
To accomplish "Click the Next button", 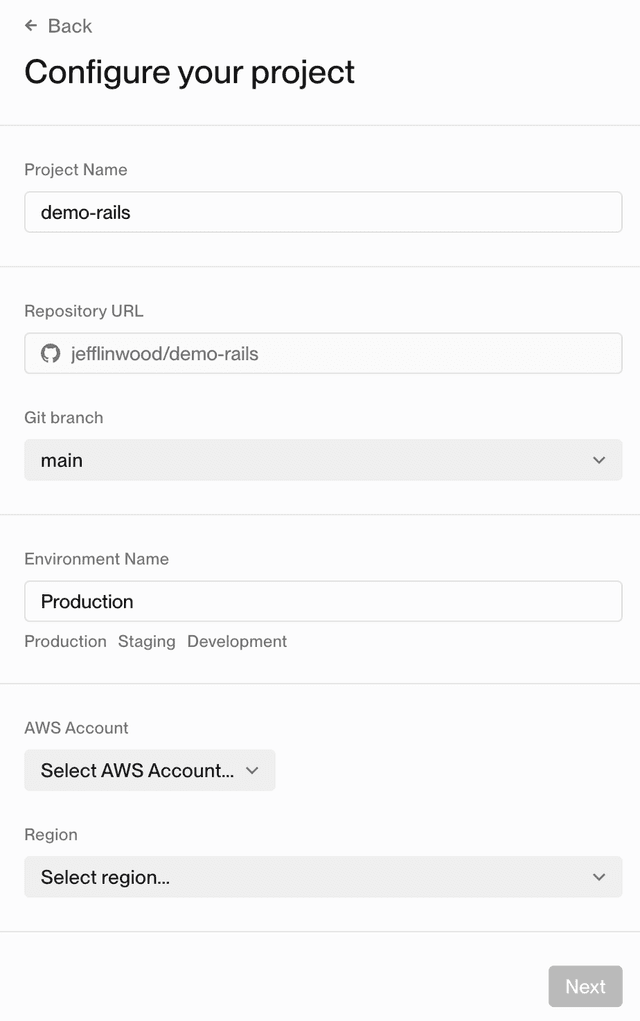I will tap(585, 986).
